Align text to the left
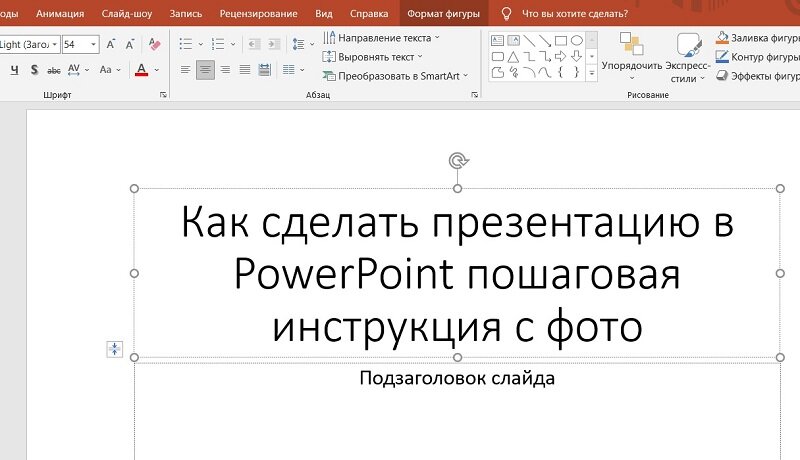Screen dimensions: 800x460 coord(185,69)
